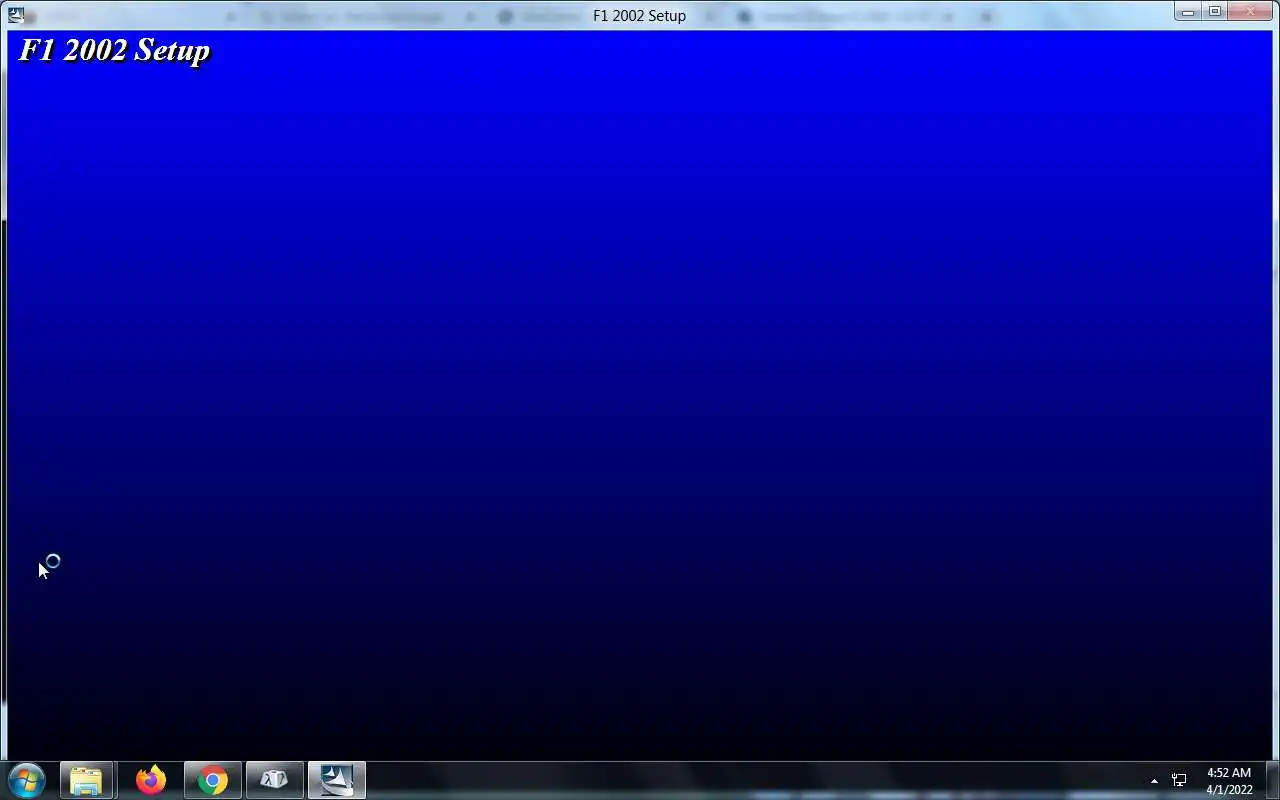This screenshot has height=800, width=1280.
Task: Click the setup window's title bar icon
Action: coord(16,15)
